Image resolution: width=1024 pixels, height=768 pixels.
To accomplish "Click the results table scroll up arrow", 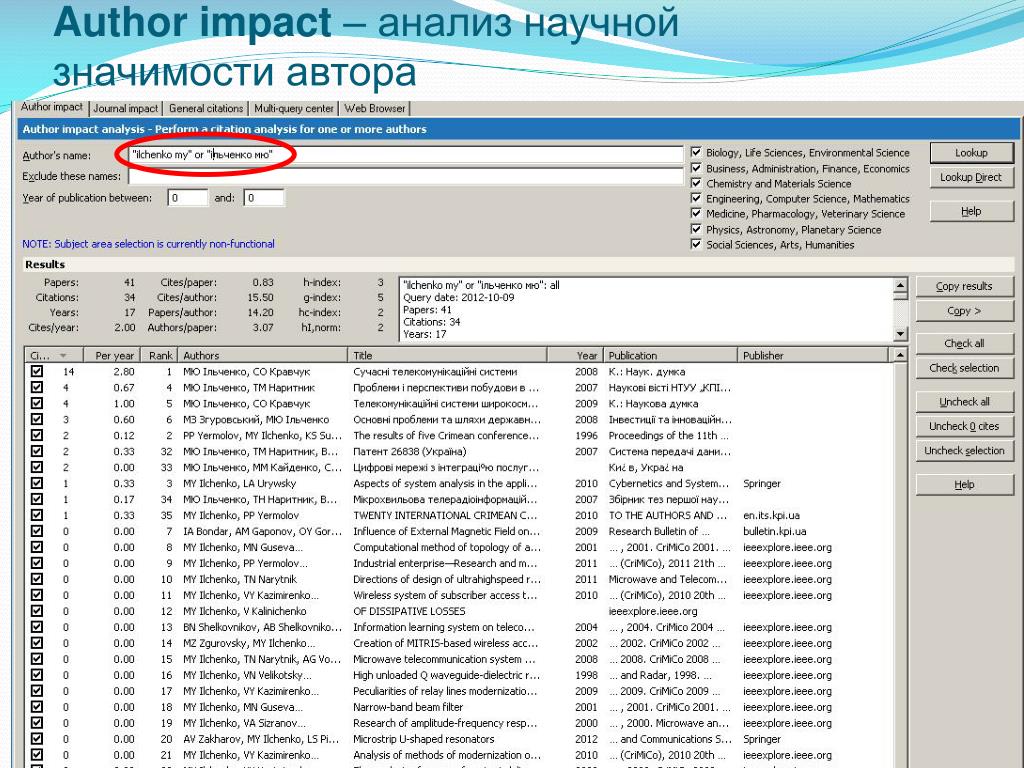I will tap(900, 355).
